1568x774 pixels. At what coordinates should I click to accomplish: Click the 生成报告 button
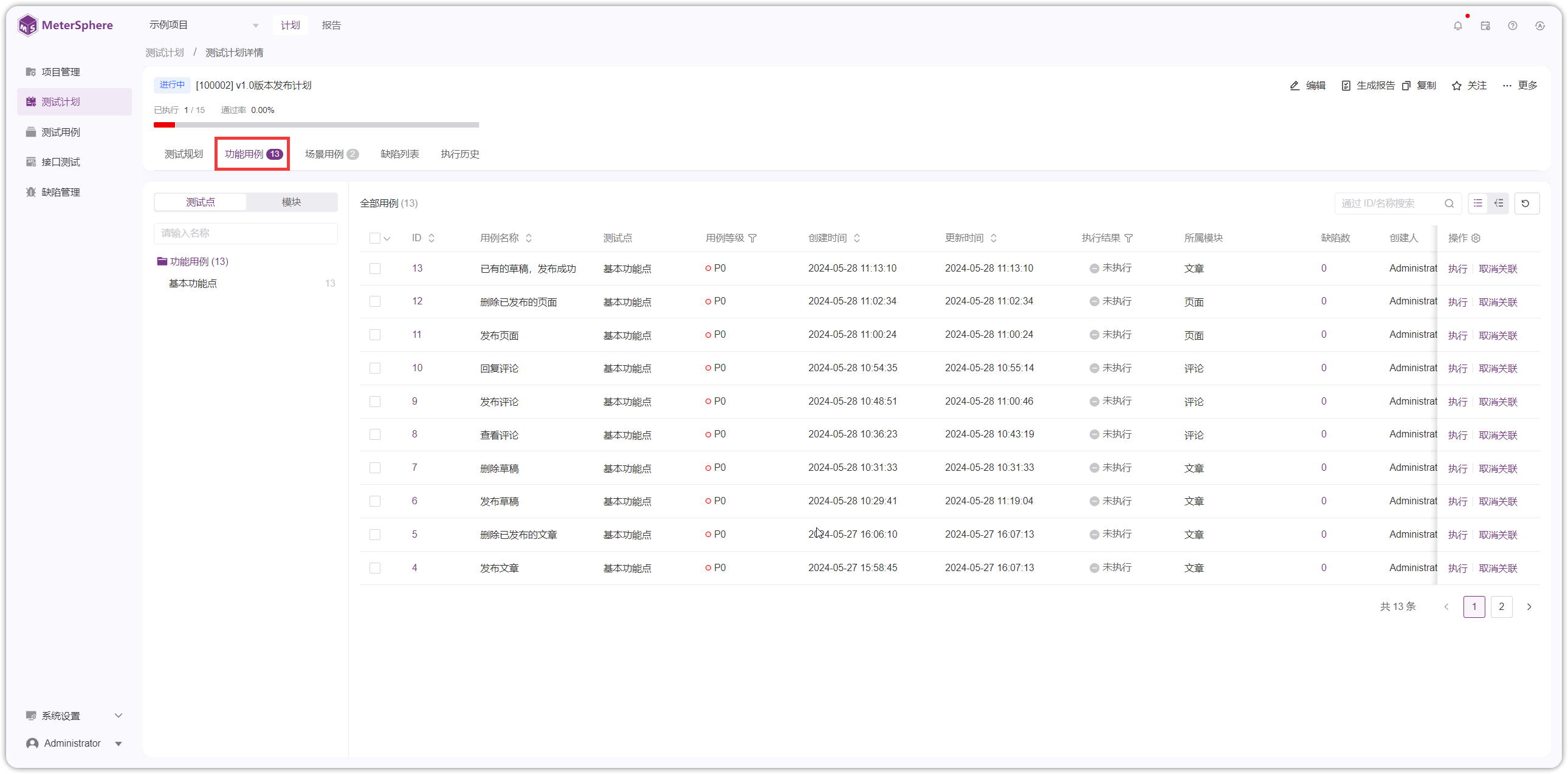click(1367, 86)
